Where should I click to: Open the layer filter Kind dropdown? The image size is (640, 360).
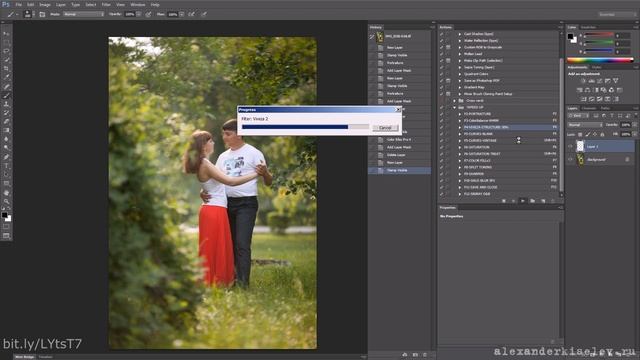pyautogui.click(x=578, y=116)
